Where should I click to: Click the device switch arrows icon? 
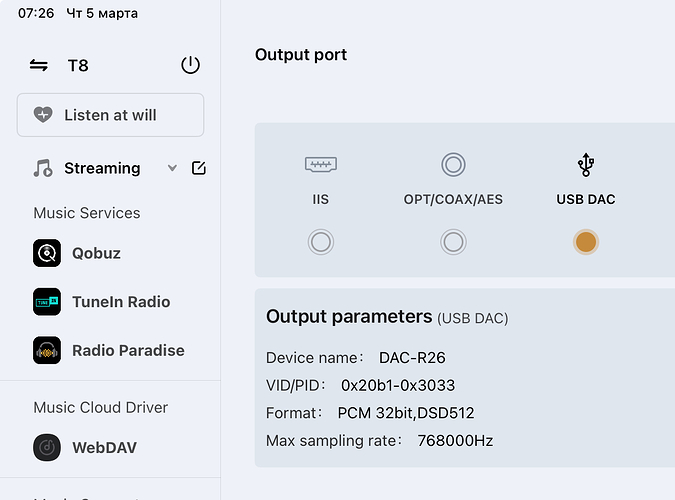click(x=39, y=66)
